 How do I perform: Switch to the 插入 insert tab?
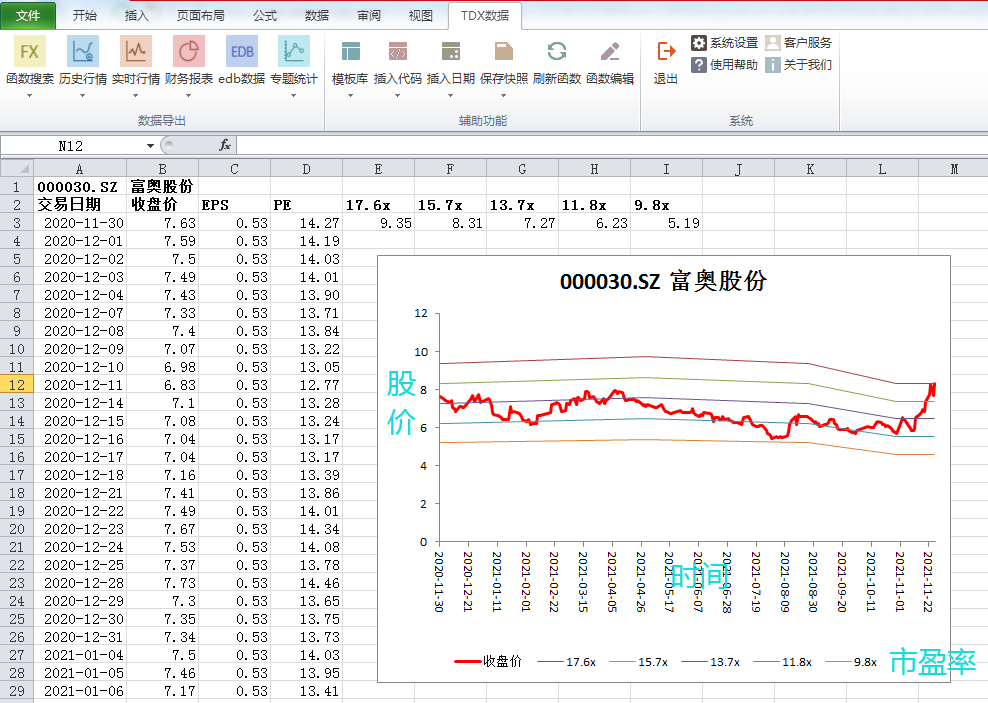tap(136, 16)
